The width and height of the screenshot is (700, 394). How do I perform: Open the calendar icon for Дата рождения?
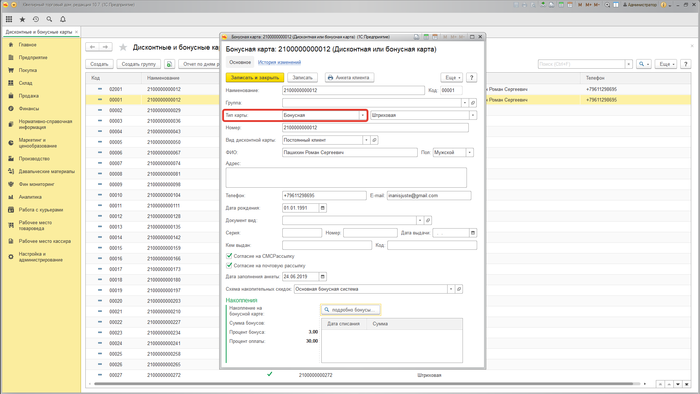point(323,208)
